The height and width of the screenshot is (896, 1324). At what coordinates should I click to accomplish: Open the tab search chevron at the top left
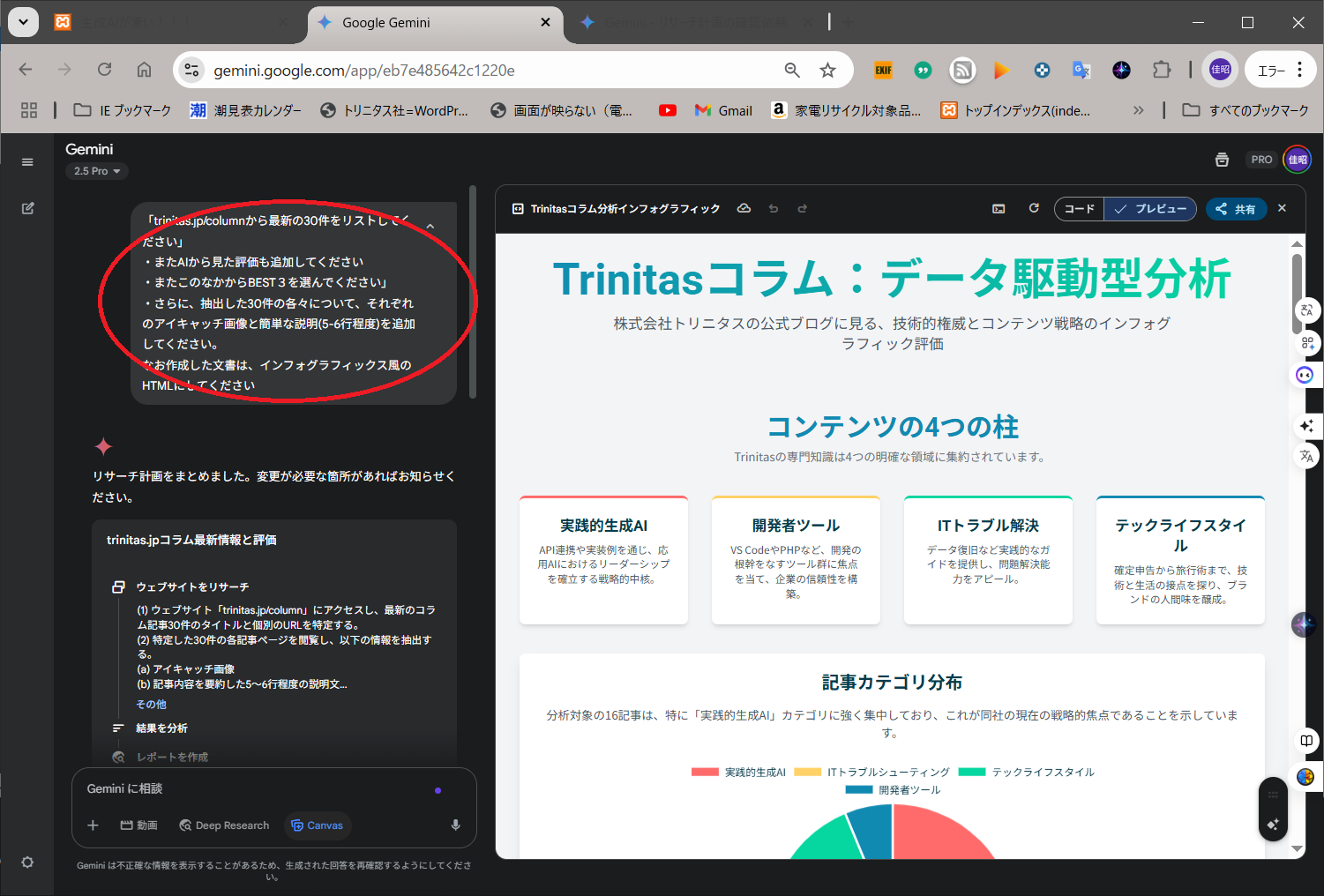point(23,22)
